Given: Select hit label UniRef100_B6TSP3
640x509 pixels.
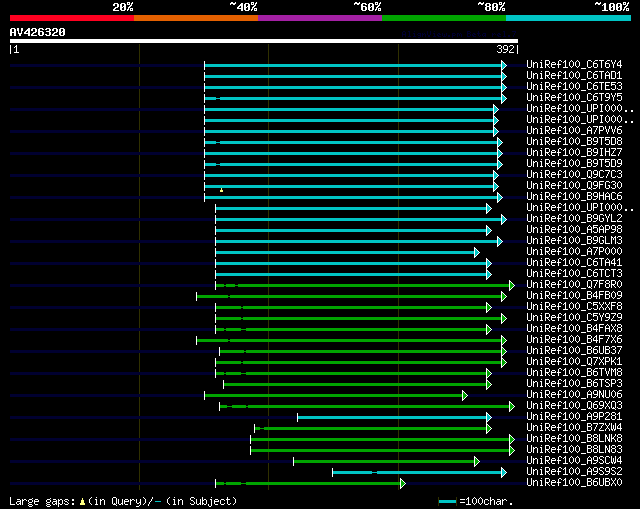Looking at the screenshot, I should pos(574,384).
